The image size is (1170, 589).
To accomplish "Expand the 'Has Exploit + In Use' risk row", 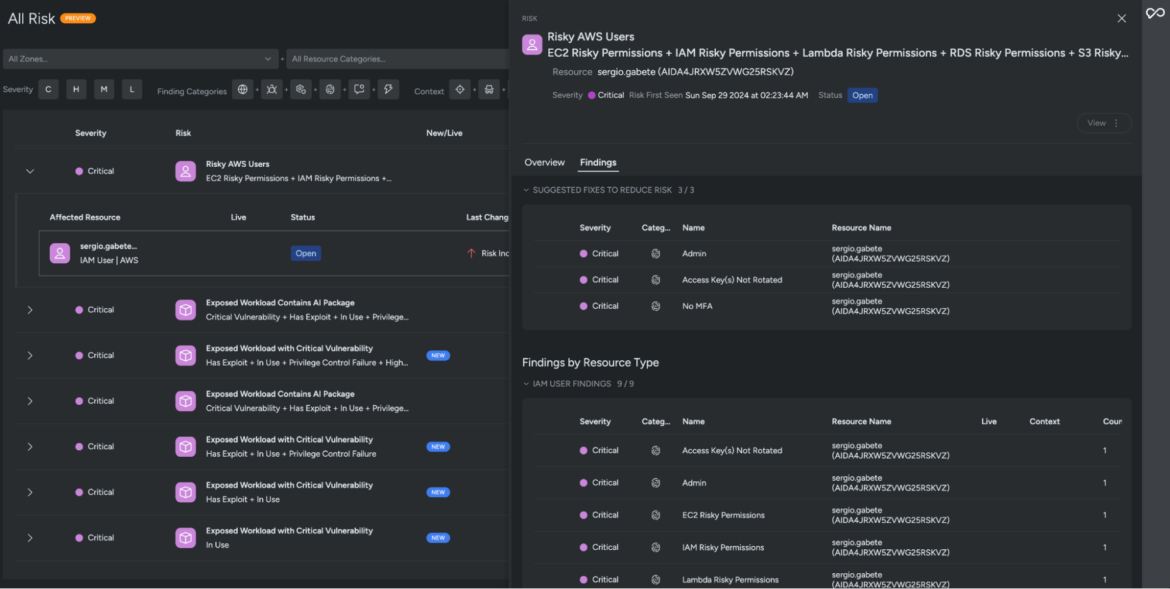I will click(x=30, y=492).
